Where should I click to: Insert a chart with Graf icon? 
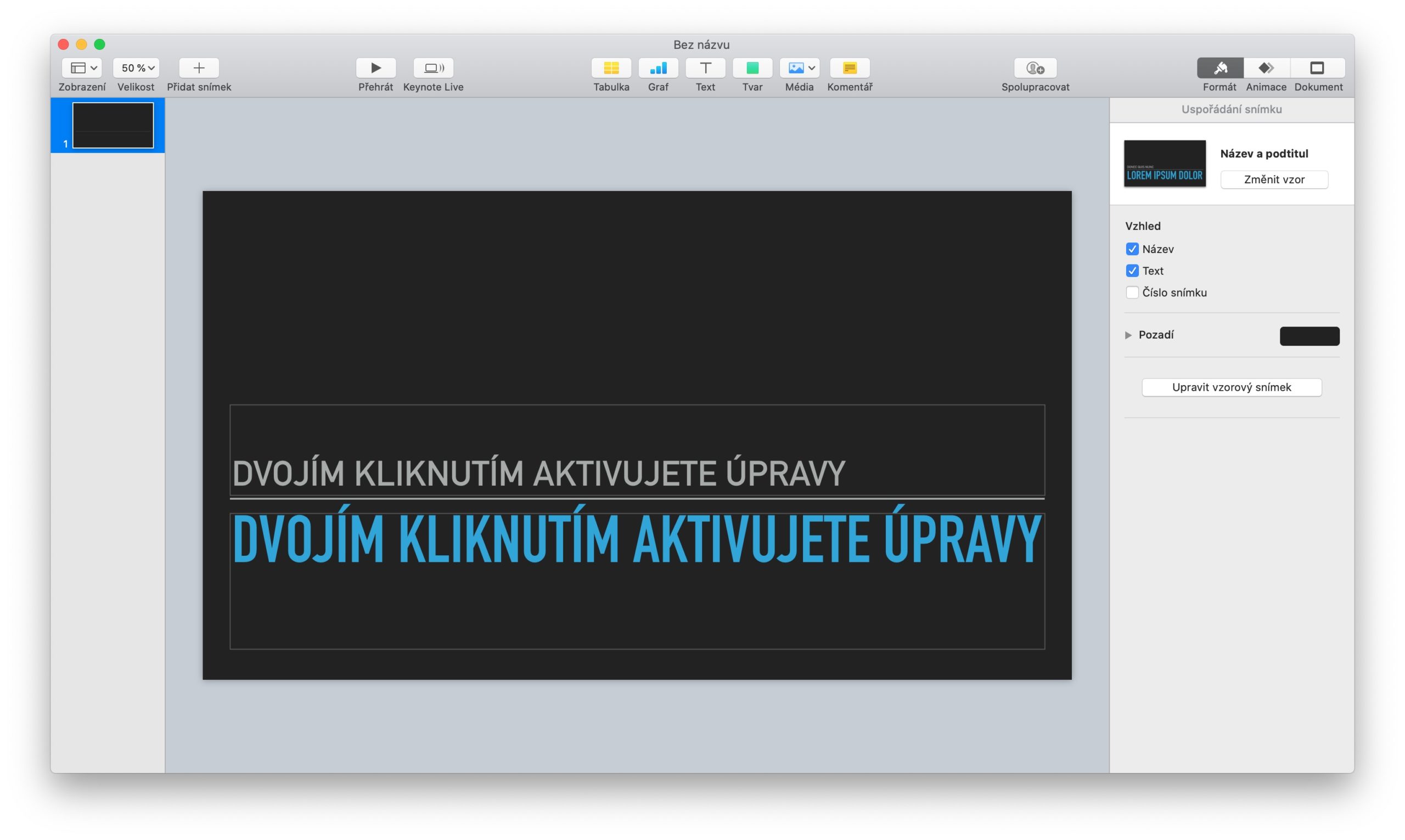click(658, 68)
